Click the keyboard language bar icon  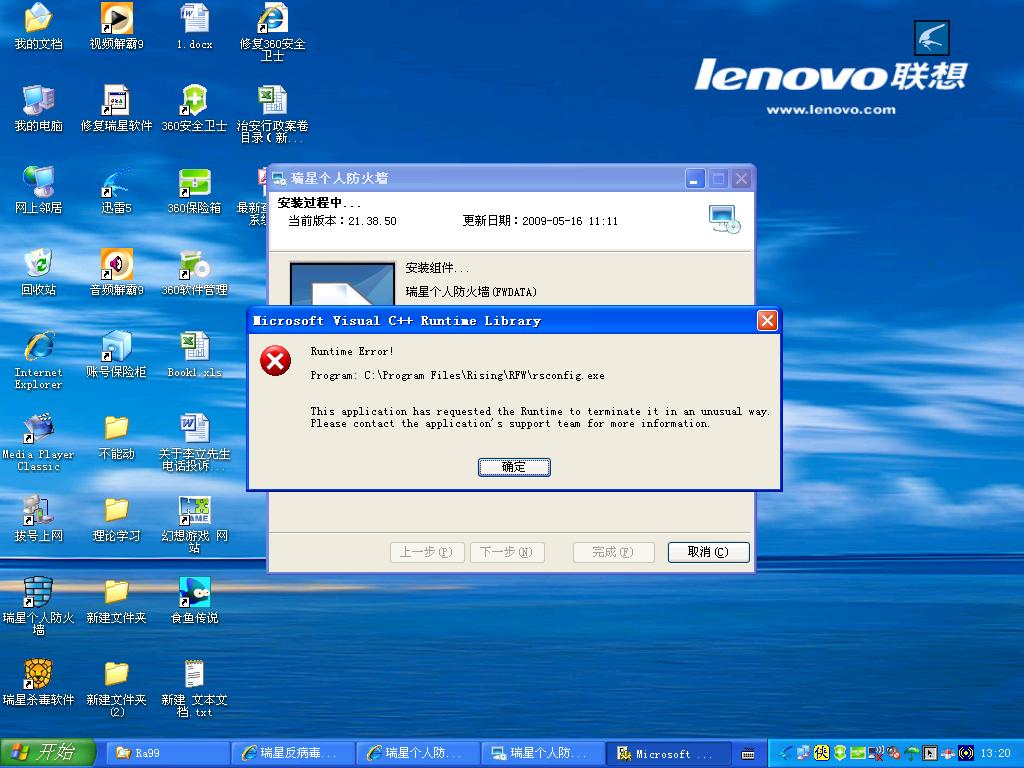coord(748,754)
